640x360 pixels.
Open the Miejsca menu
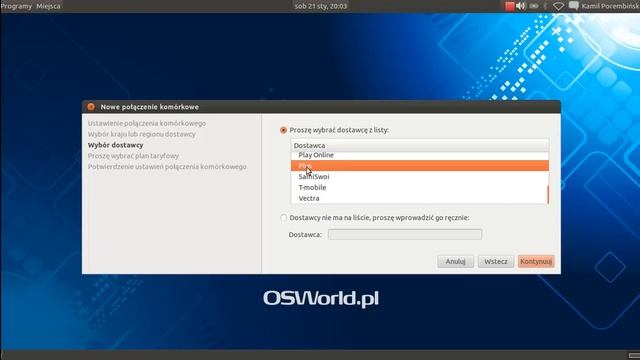[x=48, y=6]
